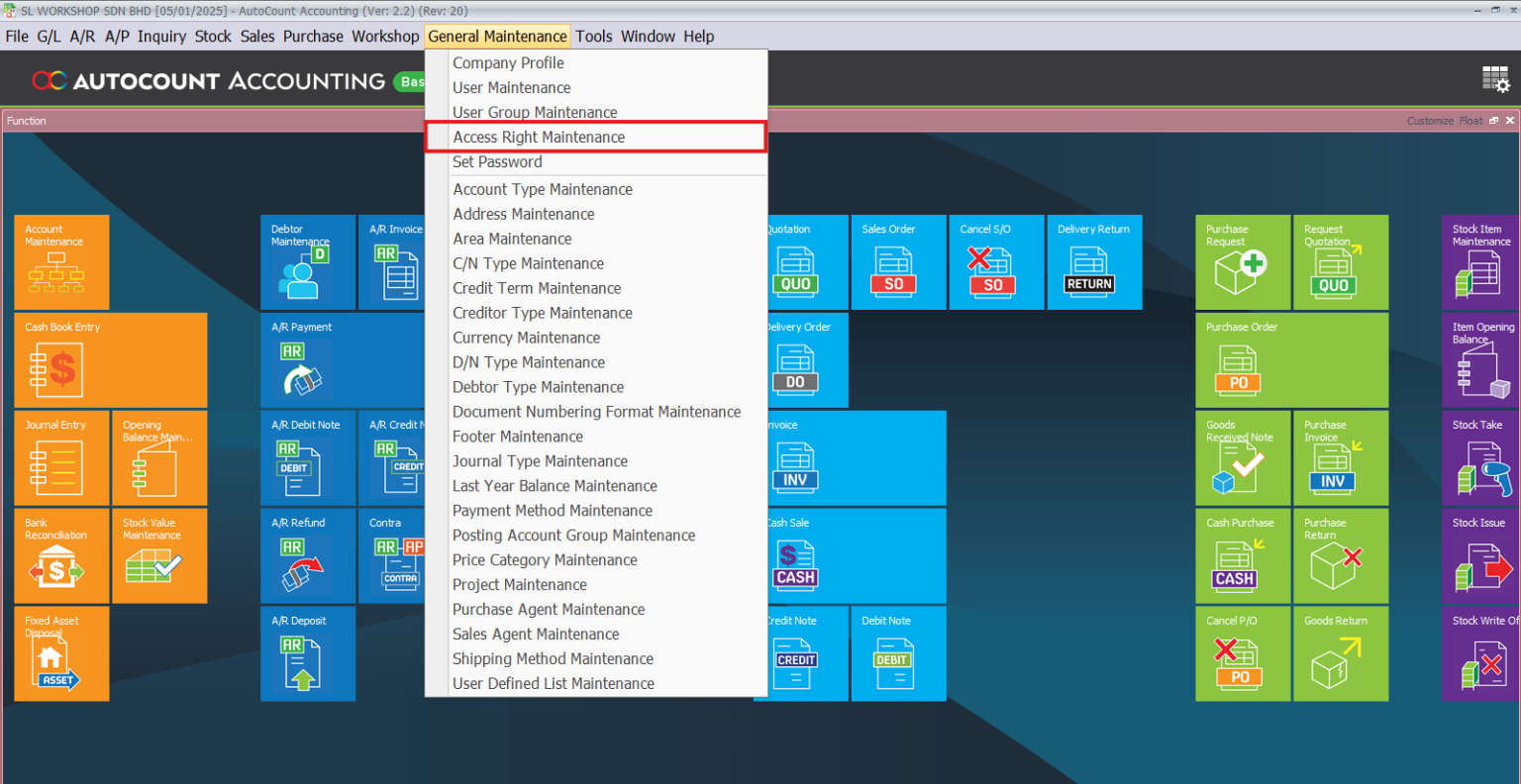This screenshot has width=1521, height=784.
Task: Open the Account Maintenance tile
Action: point(61,262)
